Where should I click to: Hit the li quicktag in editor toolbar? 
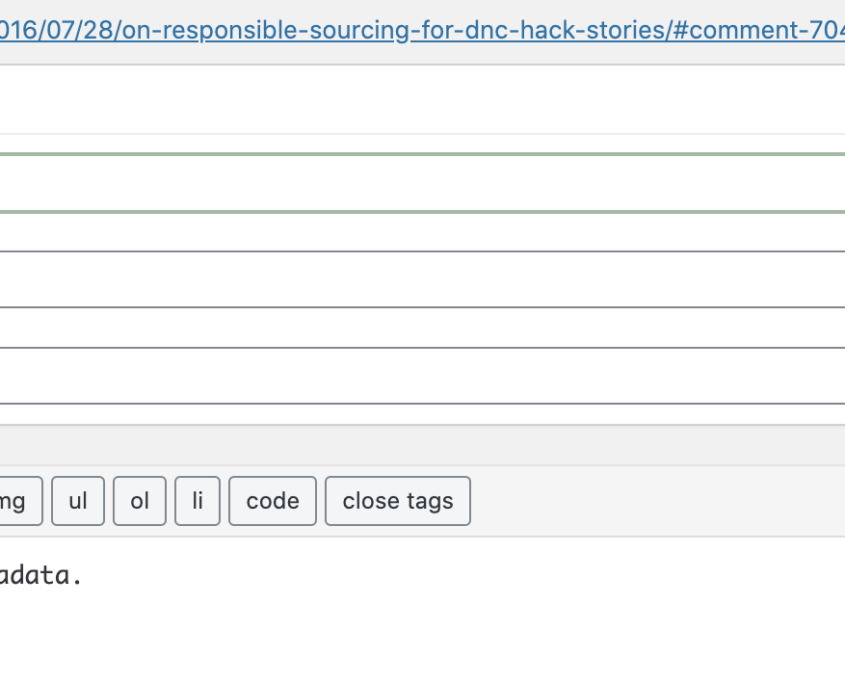[197, 501]
